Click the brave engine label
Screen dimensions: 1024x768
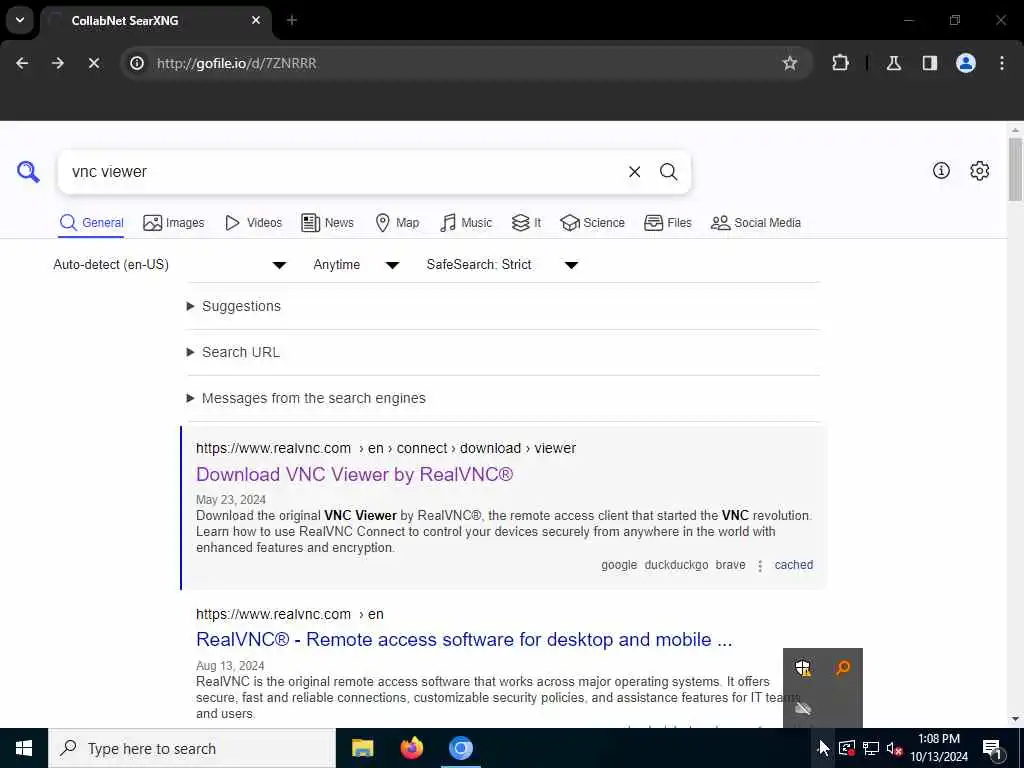point(730,565)
